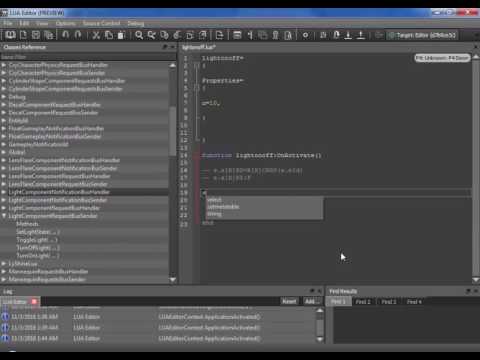This screenshot has width=480, height=360.
Task: Expand the MannequinRequestsBusHandler node
Action: pyautogui.click(x=4, y=272)
